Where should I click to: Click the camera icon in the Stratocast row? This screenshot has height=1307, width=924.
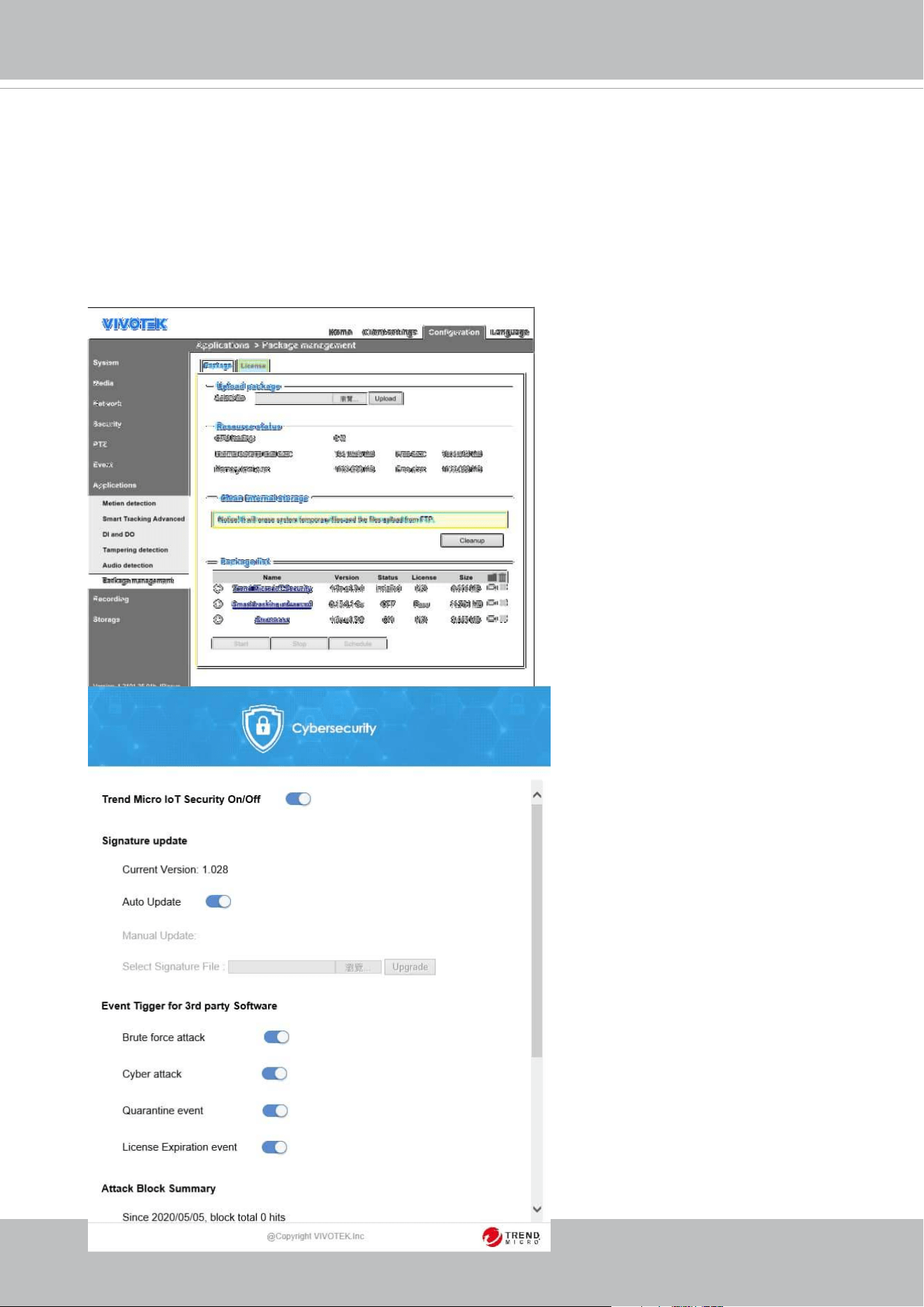[492, 619]
